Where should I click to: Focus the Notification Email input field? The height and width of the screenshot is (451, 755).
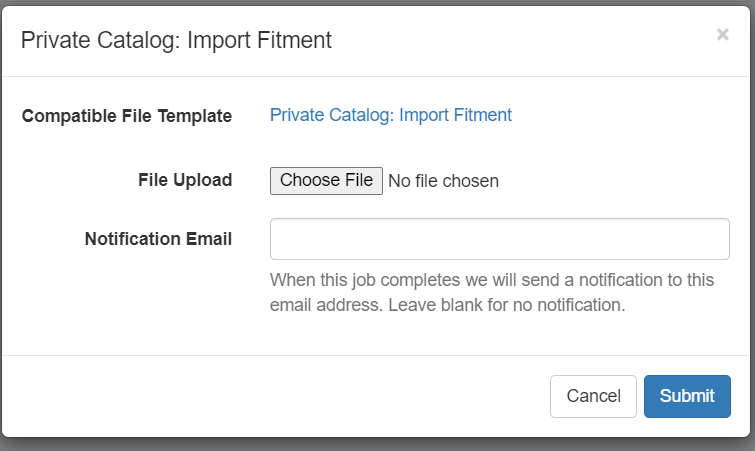pyautogui.click(x=500, y=239)
